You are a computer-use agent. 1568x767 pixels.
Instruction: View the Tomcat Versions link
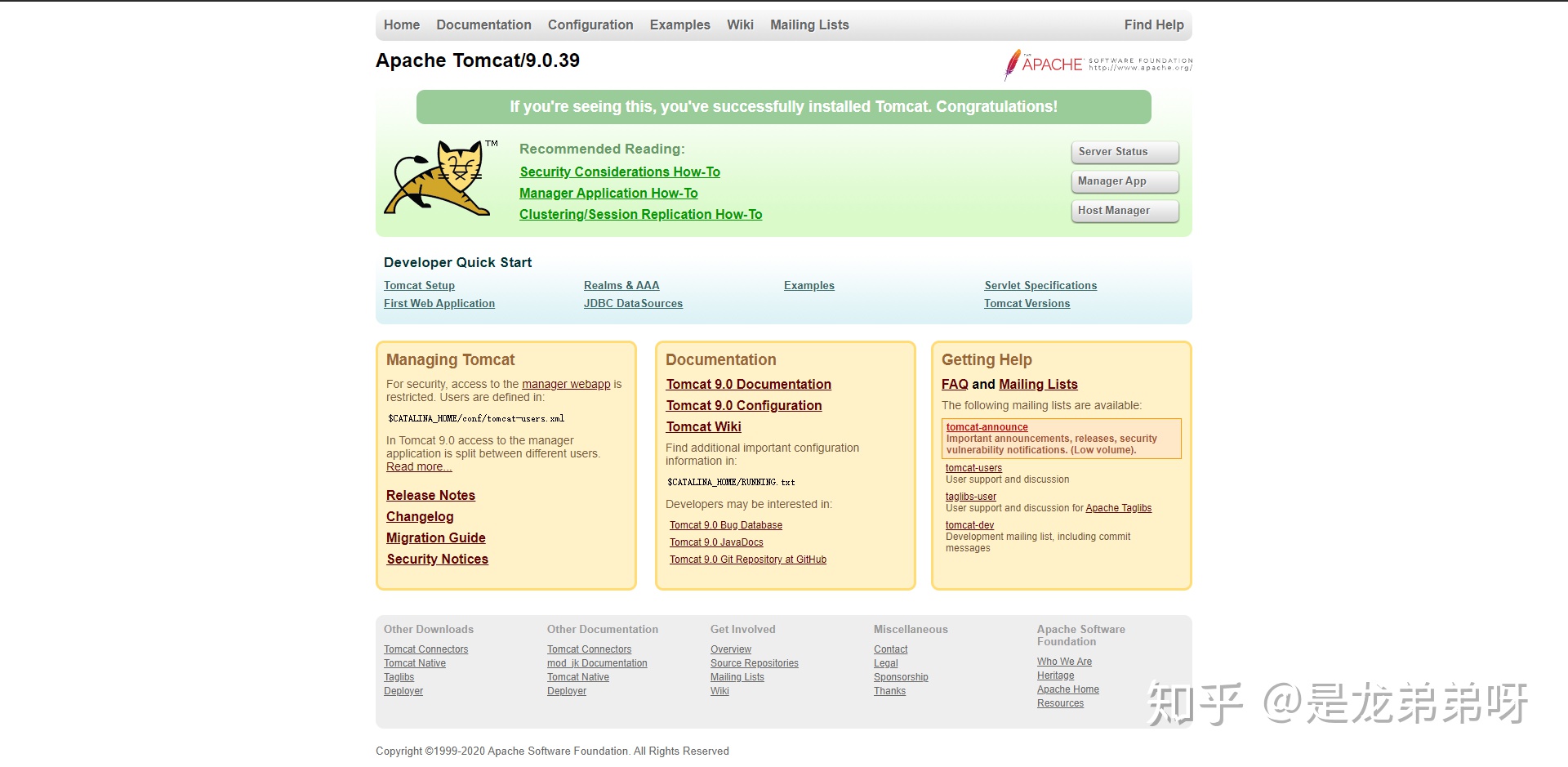tap(1027, 304)
